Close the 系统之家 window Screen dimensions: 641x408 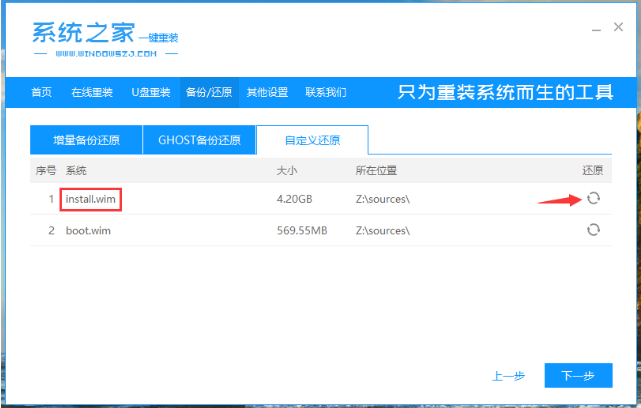coord(620,29)
